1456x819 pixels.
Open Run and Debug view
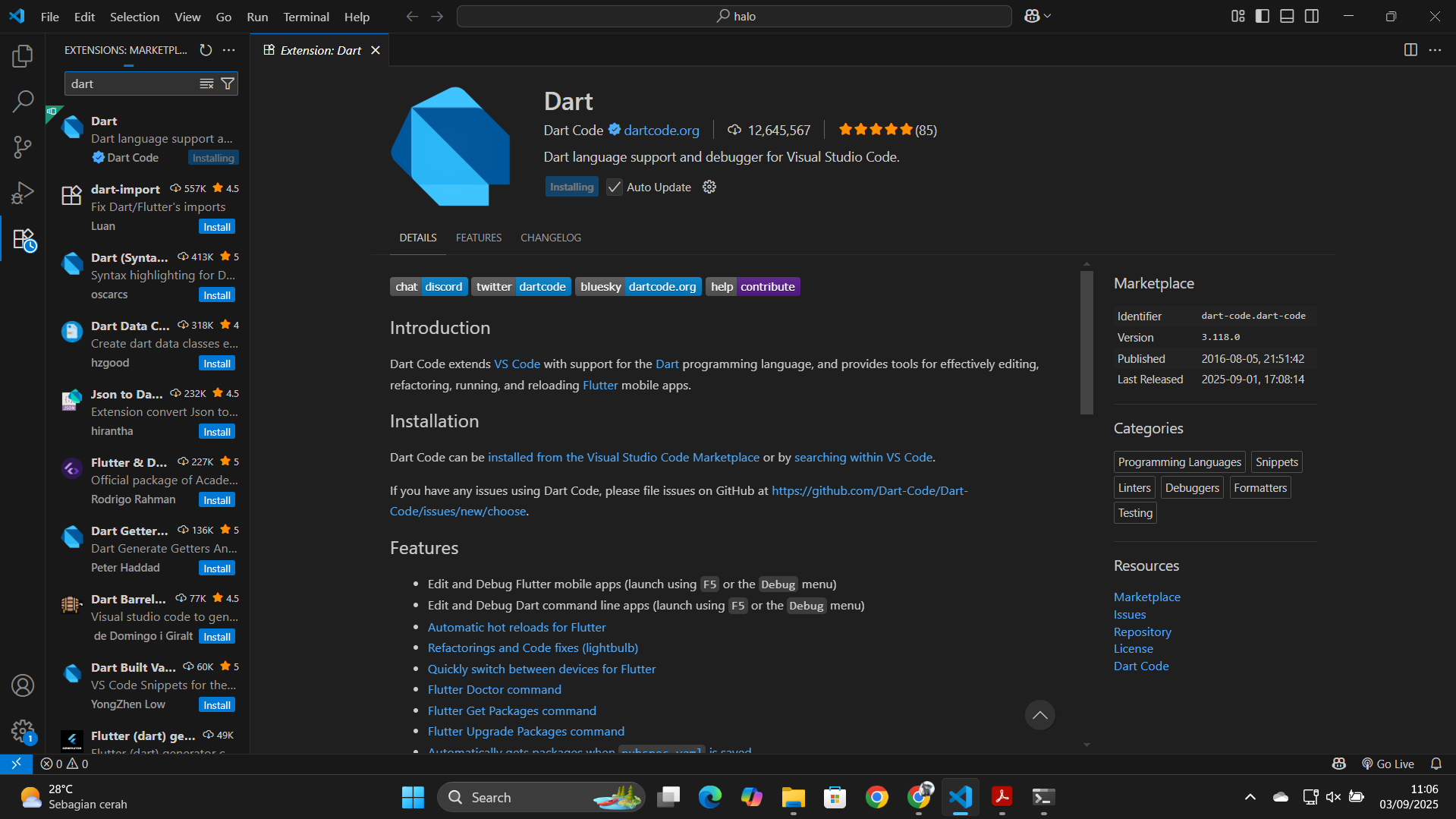click(x=23, y=193)
